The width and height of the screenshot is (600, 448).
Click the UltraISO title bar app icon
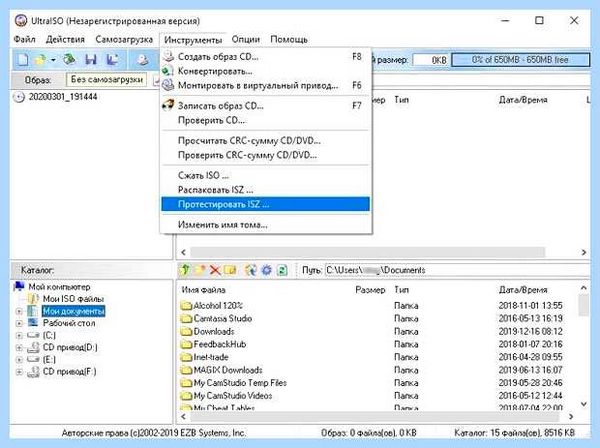click(x=21, y=21)
